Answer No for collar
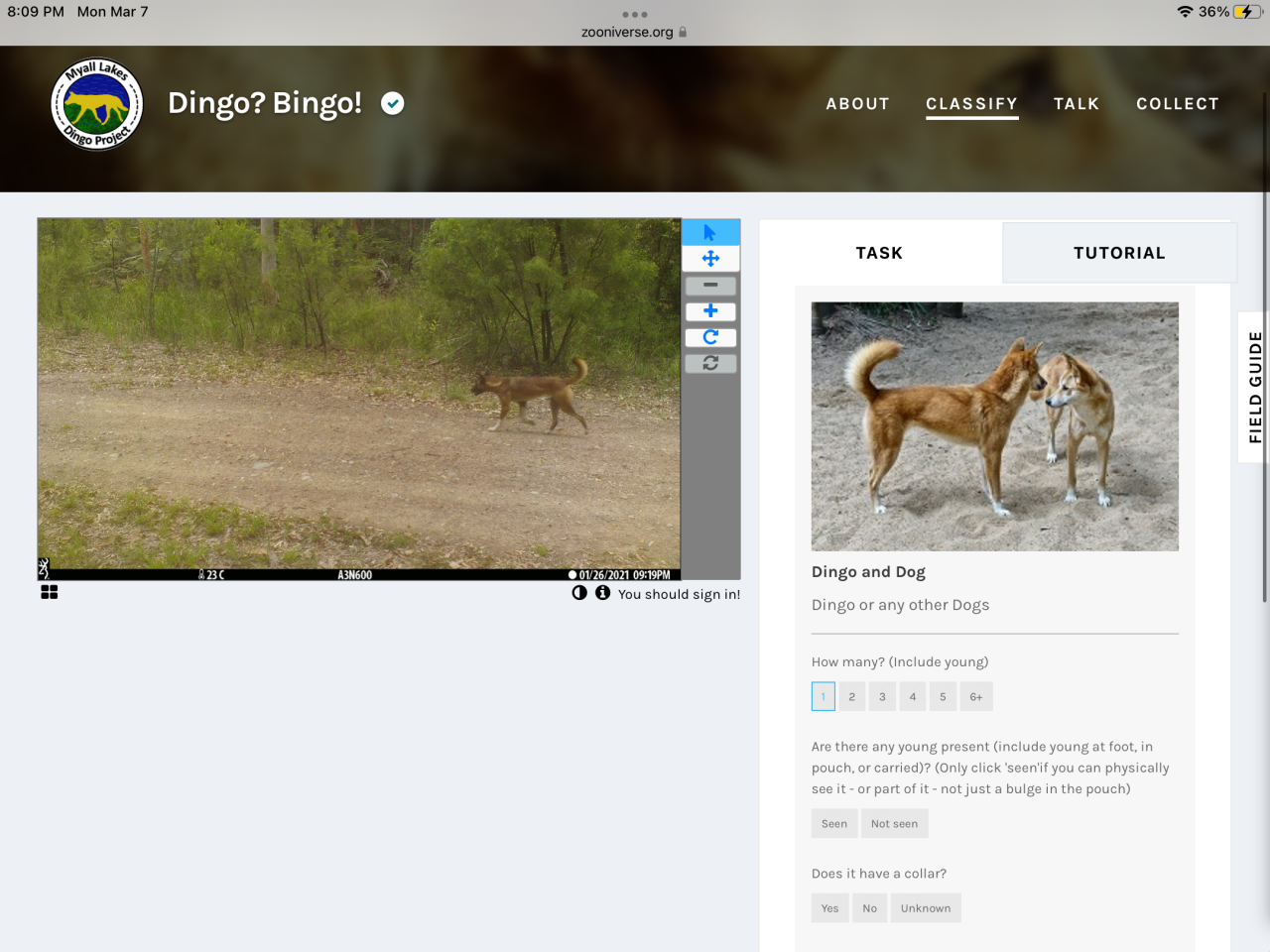This screenshot has height=952, width=1270. (x=870, y=907)
